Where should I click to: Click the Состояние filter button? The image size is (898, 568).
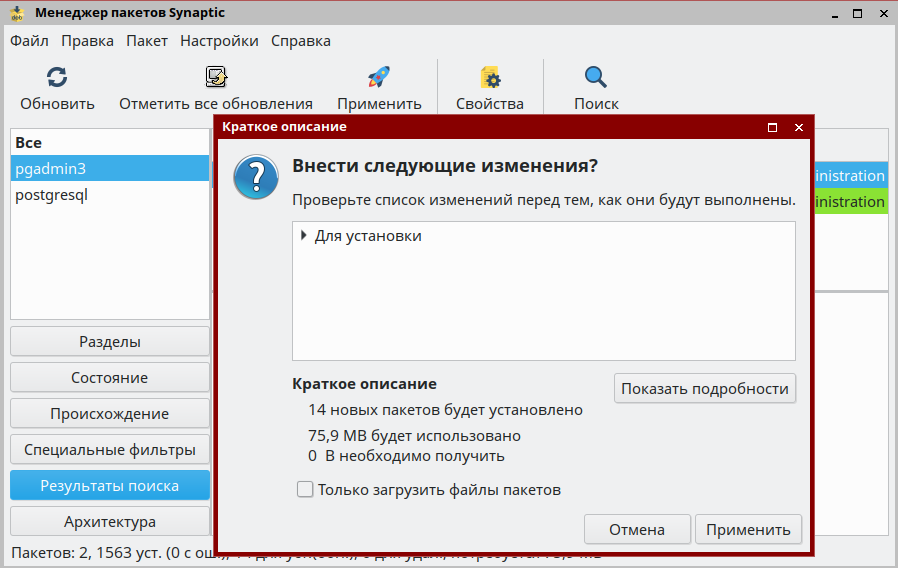click(x=109, y=378)
